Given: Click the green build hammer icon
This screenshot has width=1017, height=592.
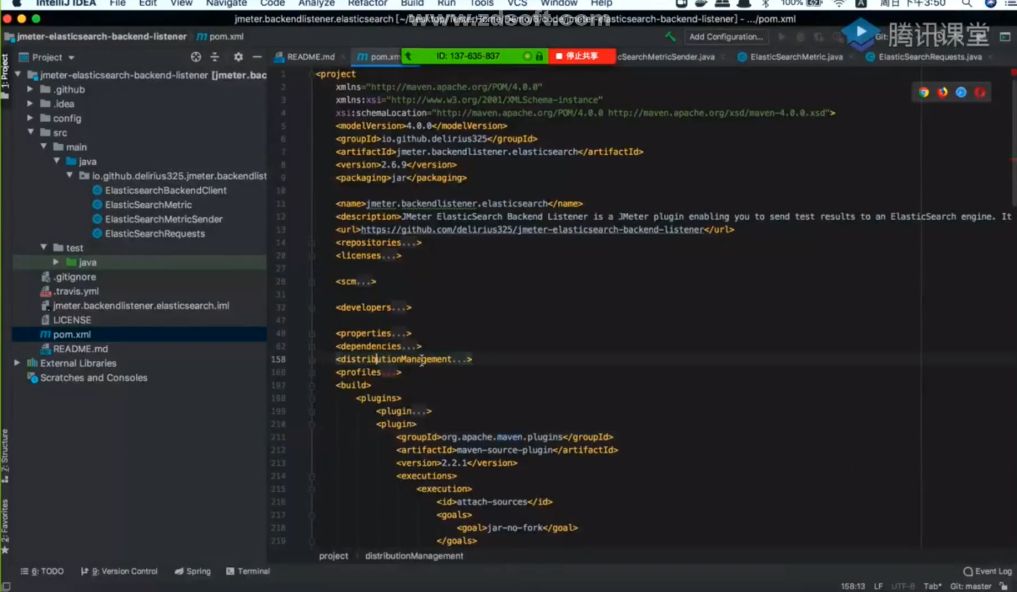Looking at the screenshot, I should [x=671, y=37].
